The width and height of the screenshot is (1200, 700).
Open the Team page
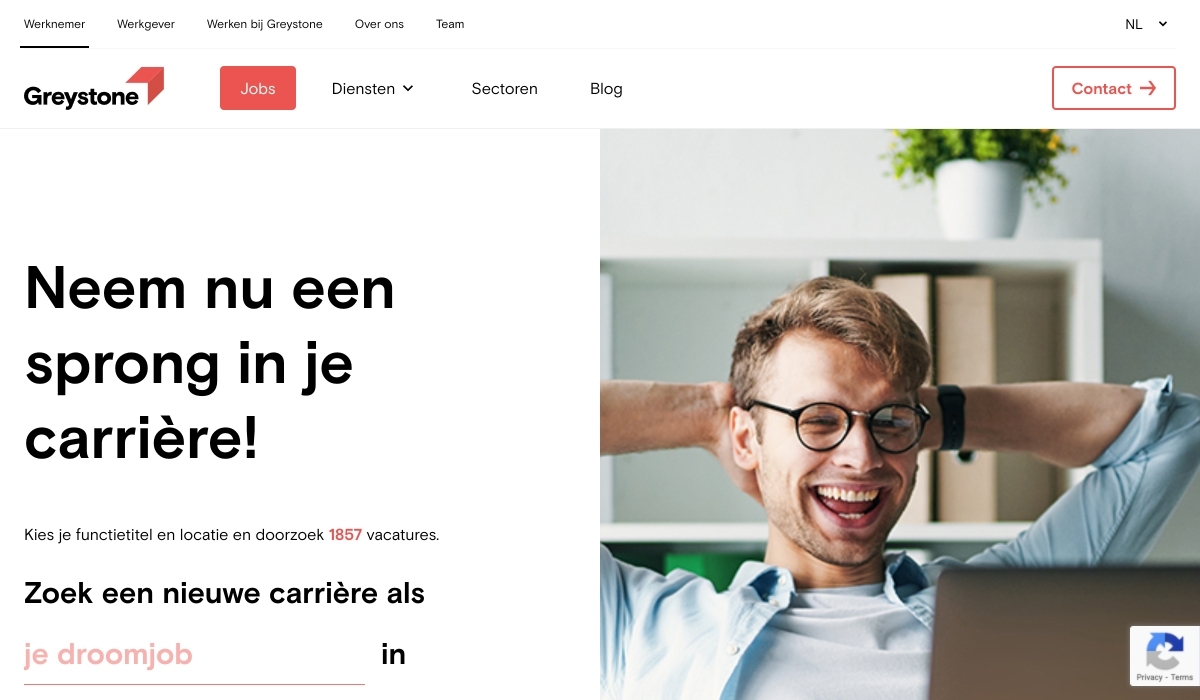450,24
